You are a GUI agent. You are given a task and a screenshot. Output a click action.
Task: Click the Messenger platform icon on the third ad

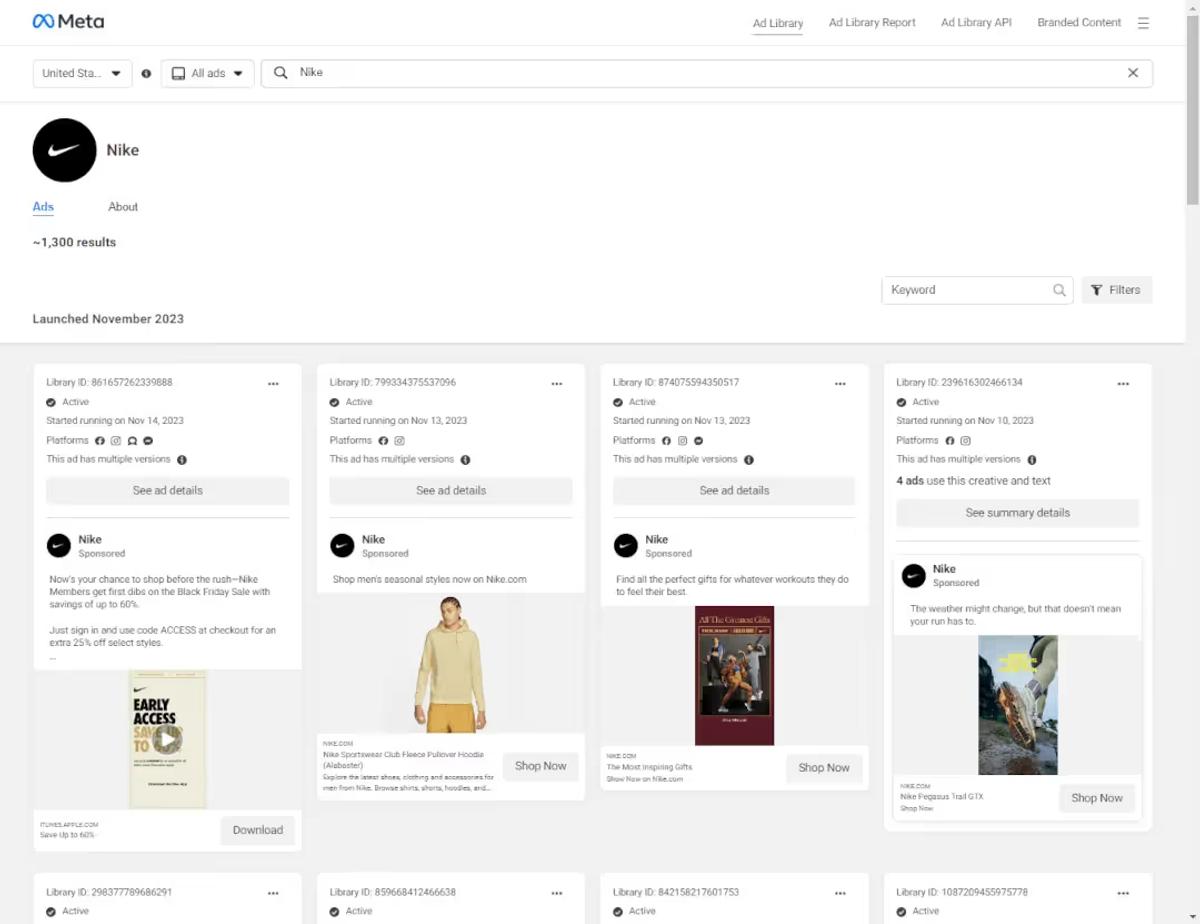(698, 440)
